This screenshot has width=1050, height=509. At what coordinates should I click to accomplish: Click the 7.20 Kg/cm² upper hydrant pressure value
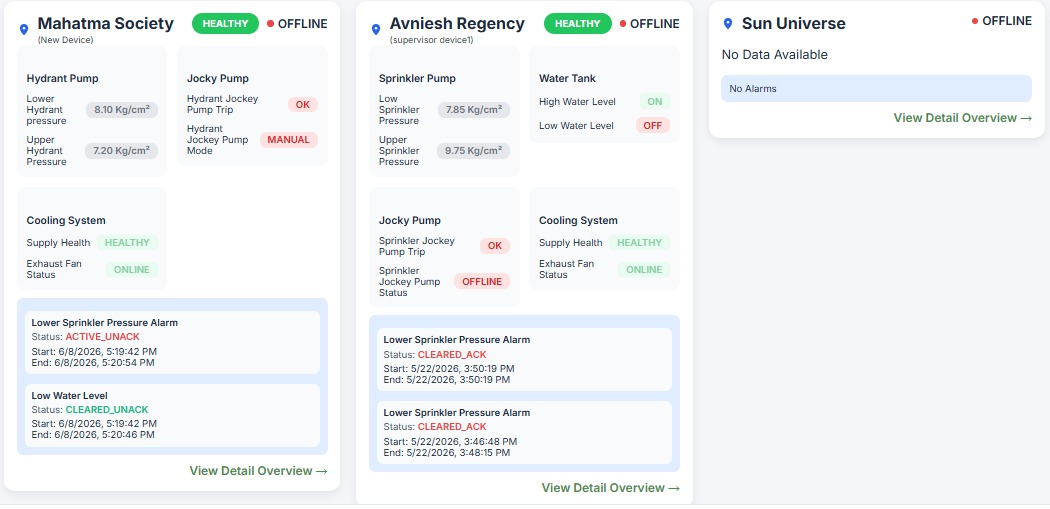pyautogui.click(x=121, y=151)
